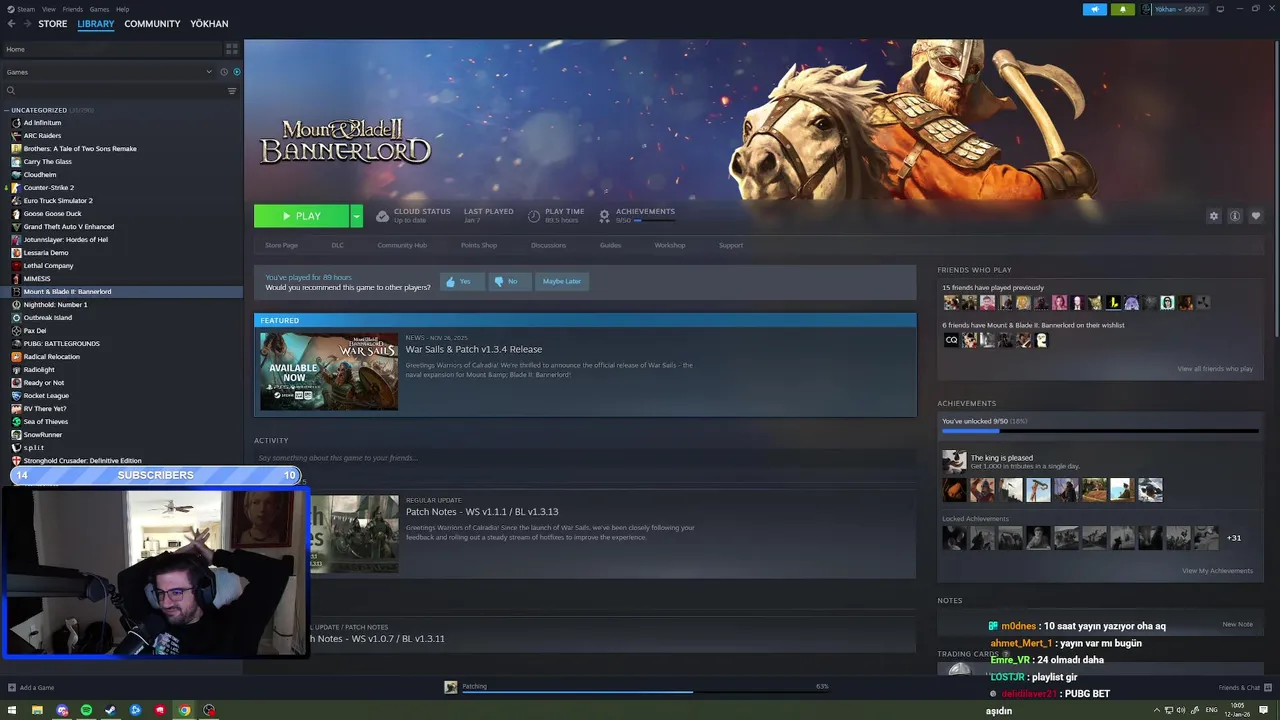Open advanced library filter options icon

point(232,91)
